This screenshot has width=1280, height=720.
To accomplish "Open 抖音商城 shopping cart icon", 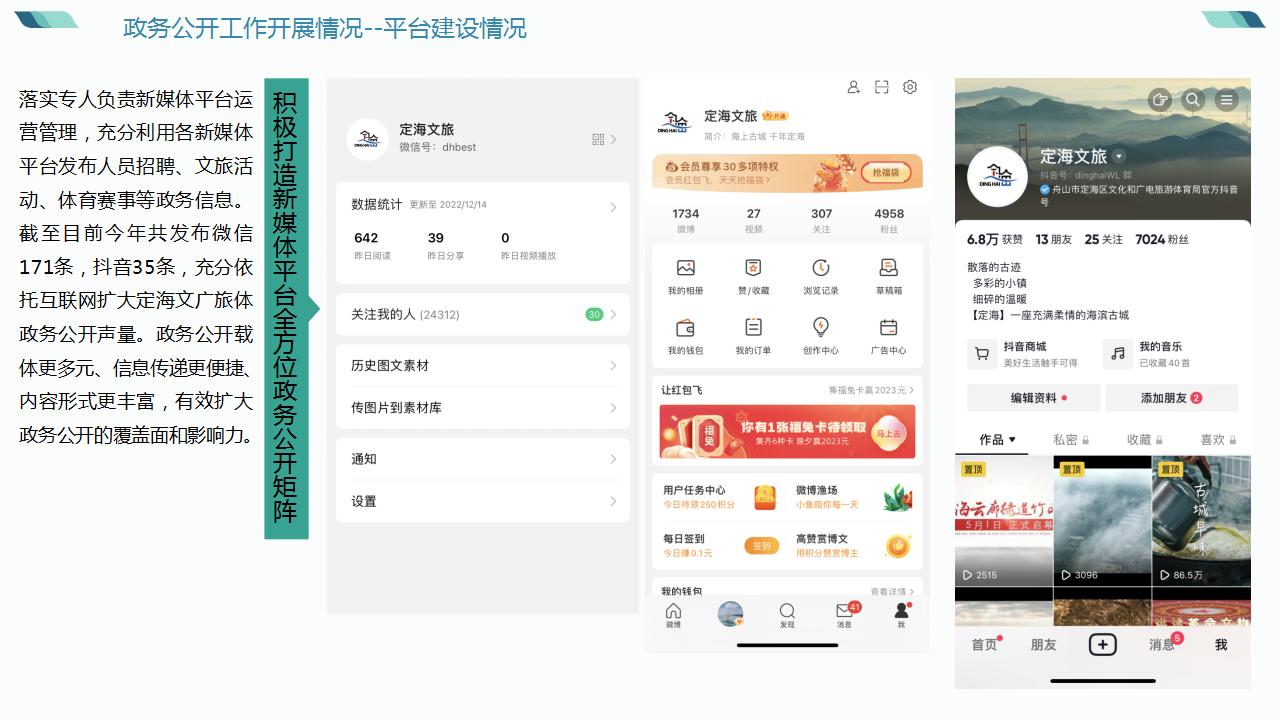I will [982, 353].
